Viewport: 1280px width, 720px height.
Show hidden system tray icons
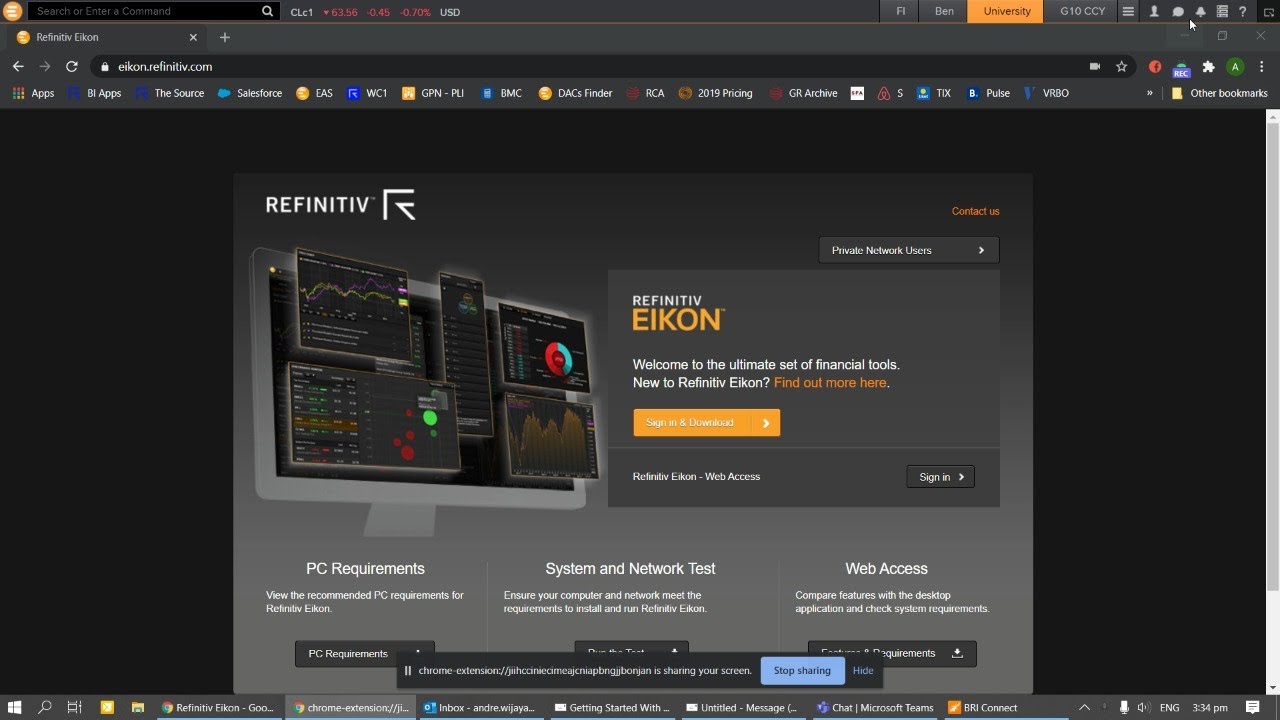point(1084,707)
